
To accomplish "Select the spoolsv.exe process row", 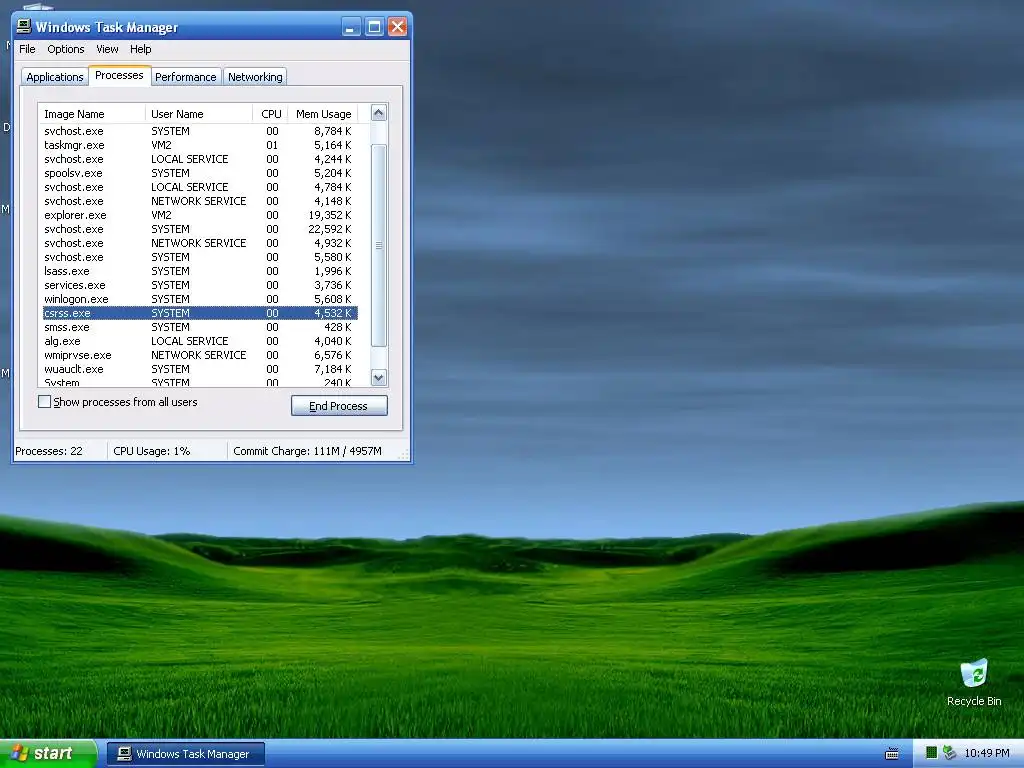I will click(199, 173).
